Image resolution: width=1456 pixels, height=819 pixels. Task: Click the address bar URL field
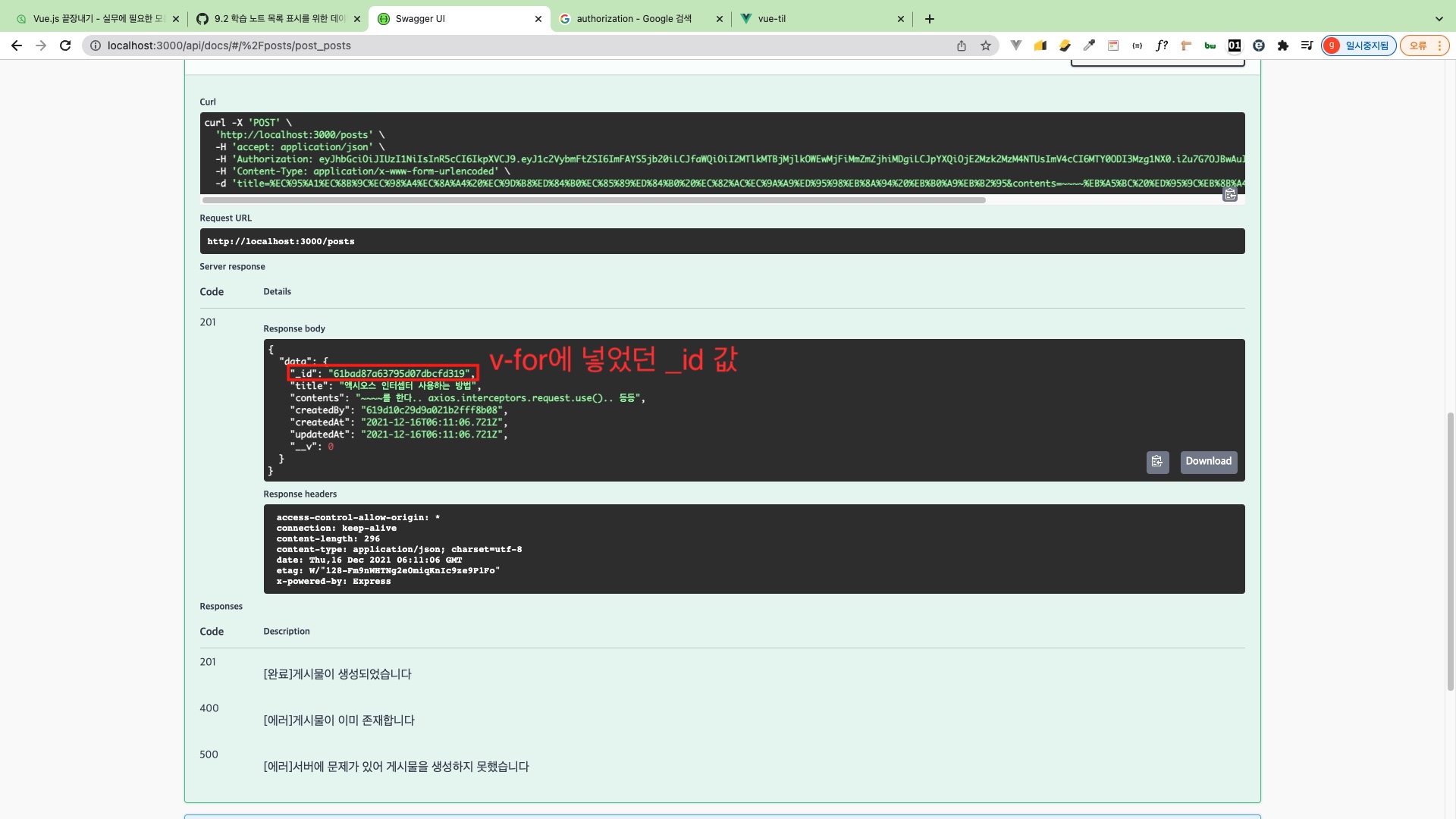point(516,45)
